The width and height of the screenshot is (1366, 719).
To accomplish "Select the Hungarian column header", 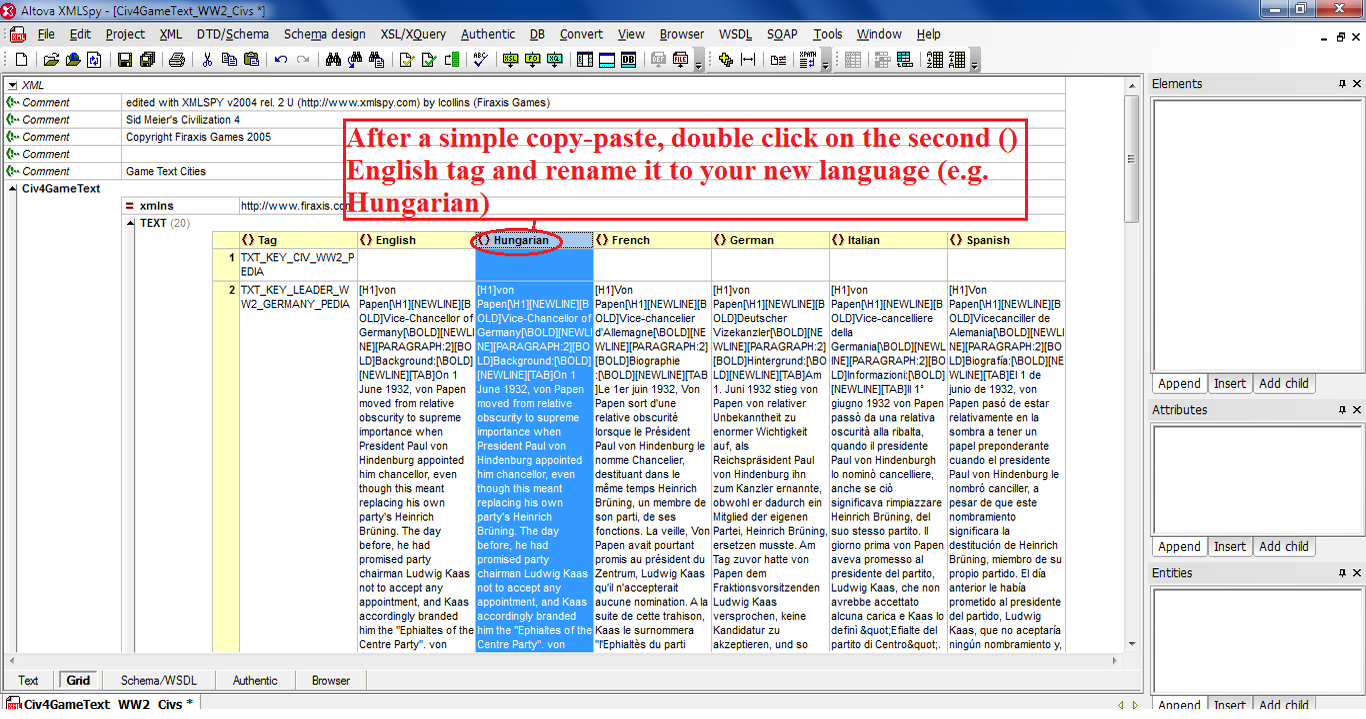I will 534,240.
